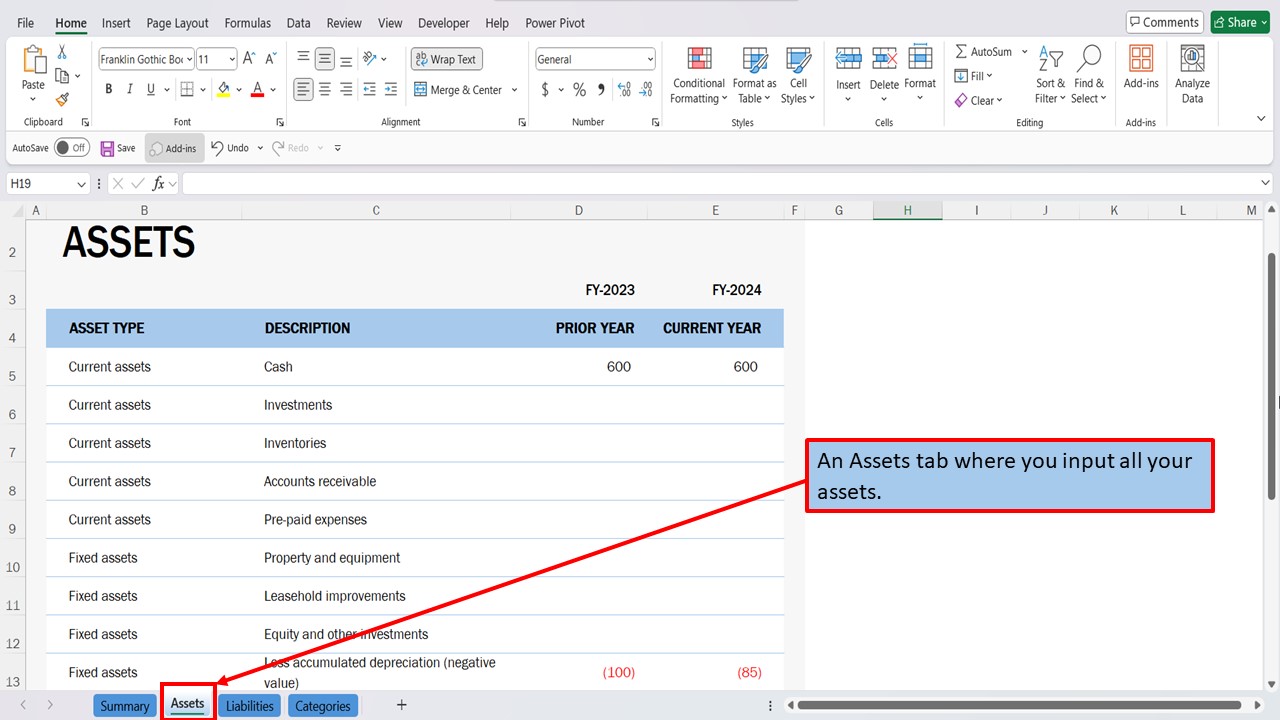
Task: Click the Undo button
Action: [x=230, y=148]
